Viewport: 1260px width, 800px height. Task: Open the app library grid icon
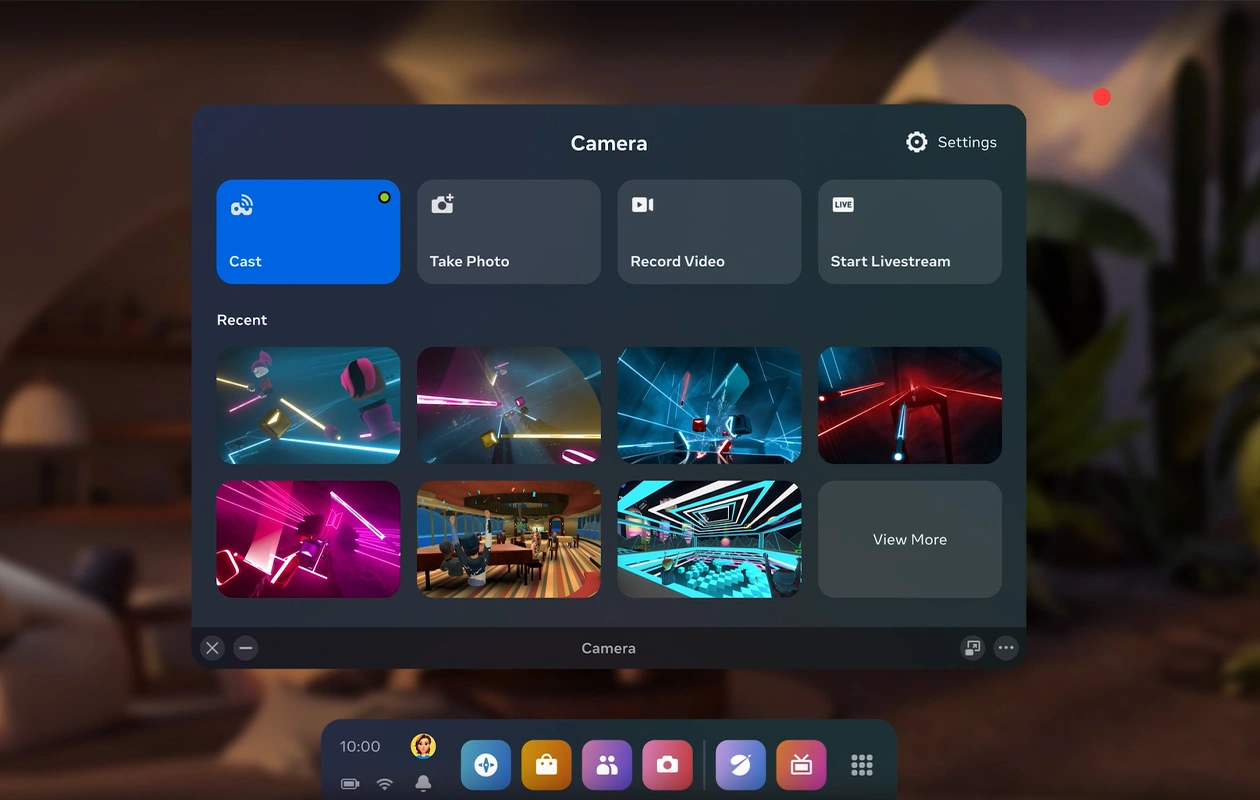click(862, 765)
